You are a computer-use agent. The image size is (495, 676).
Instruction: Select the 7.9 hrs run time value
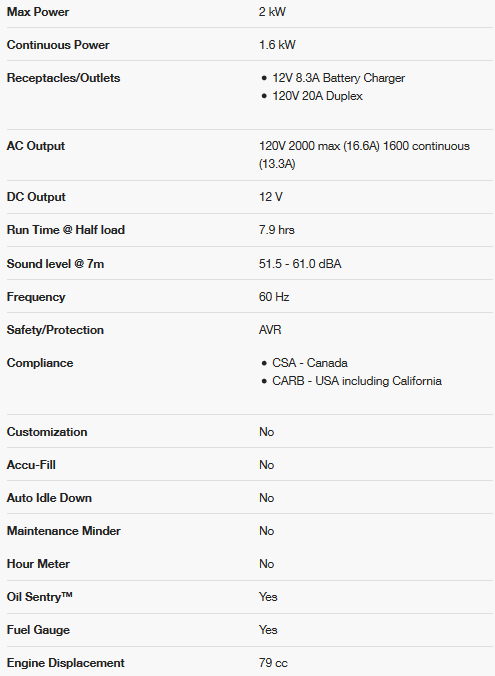277,230
